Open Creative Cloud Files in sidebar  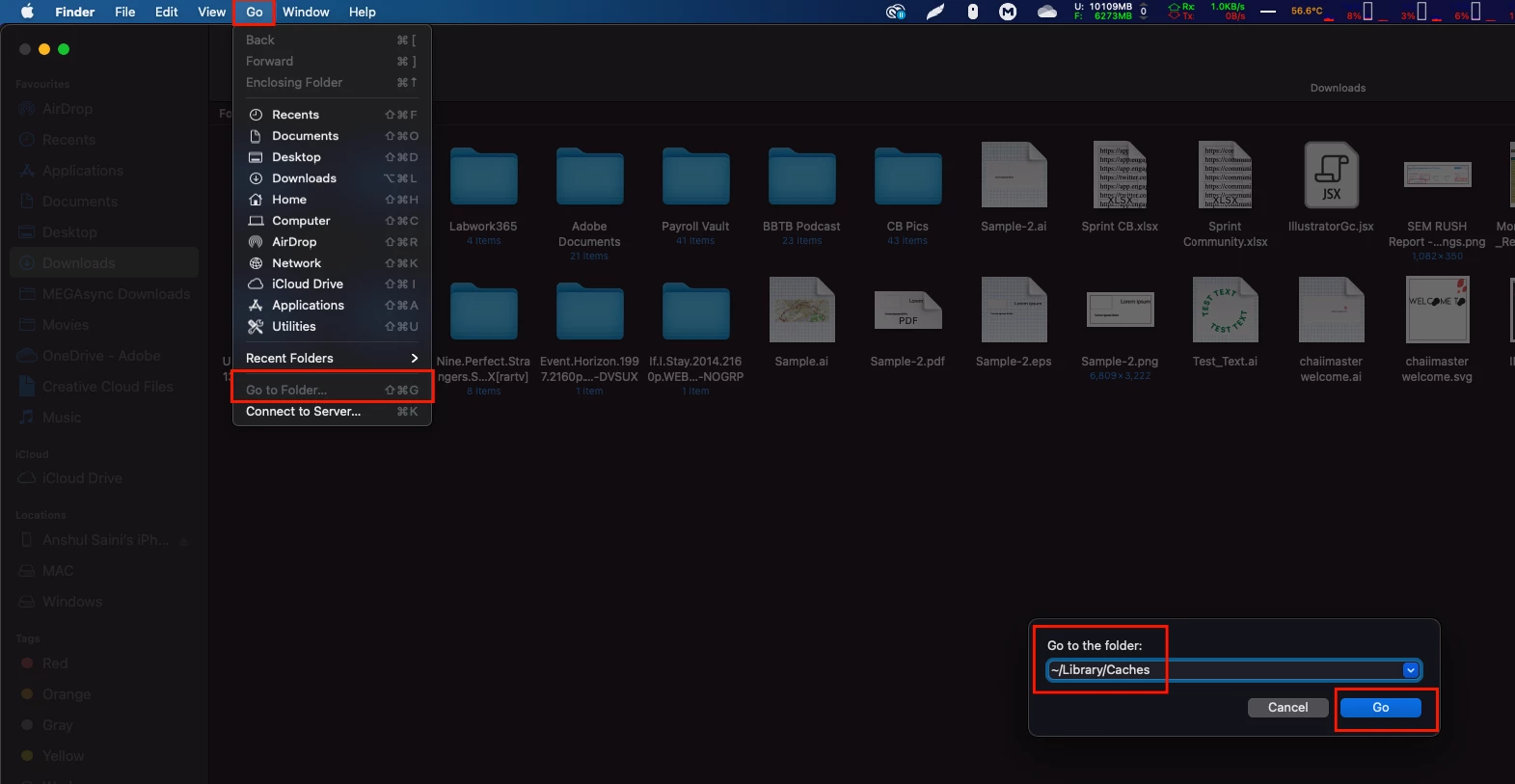point(104,387)
